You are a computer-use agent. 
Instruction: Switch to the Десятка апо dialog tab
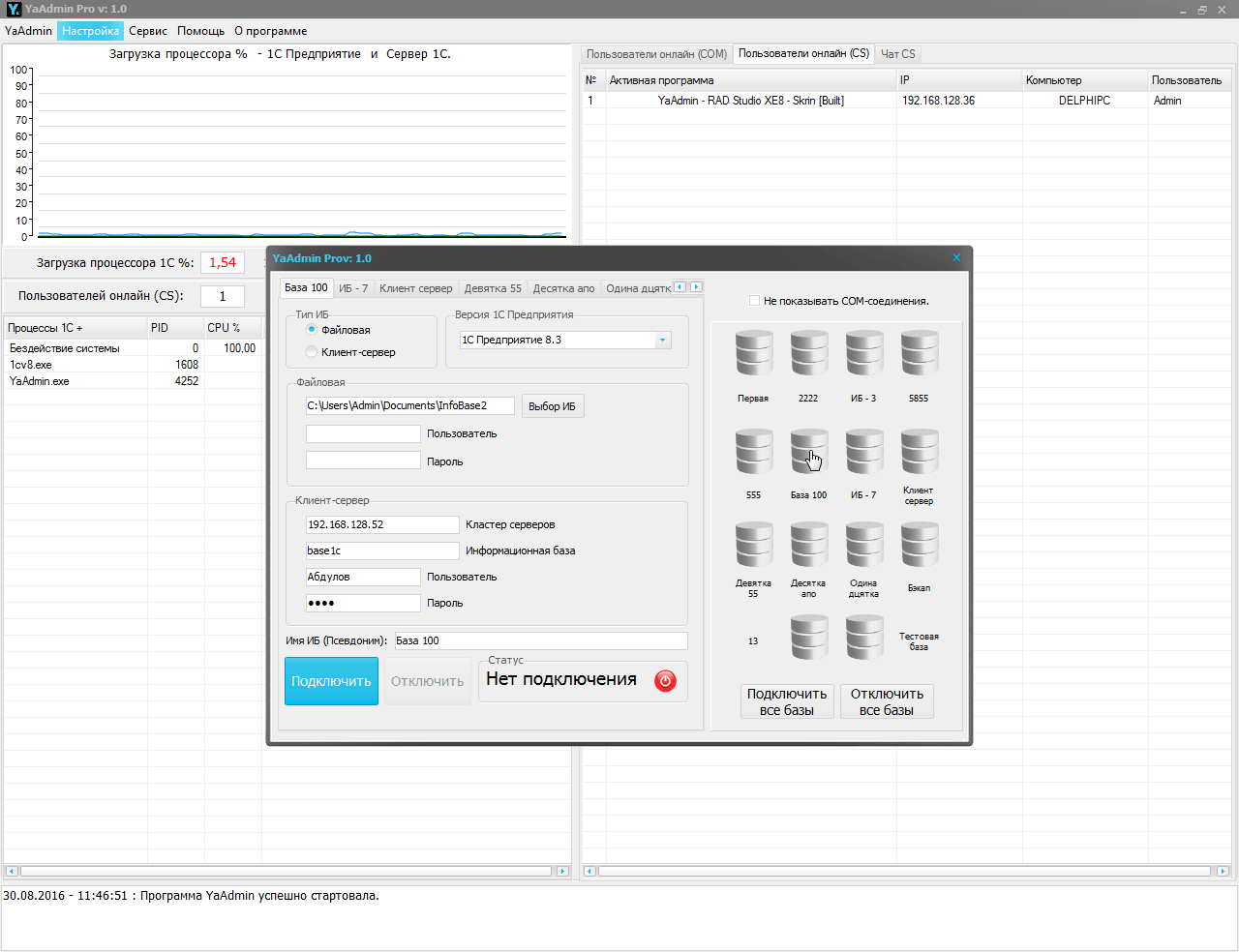coord(563,288)
